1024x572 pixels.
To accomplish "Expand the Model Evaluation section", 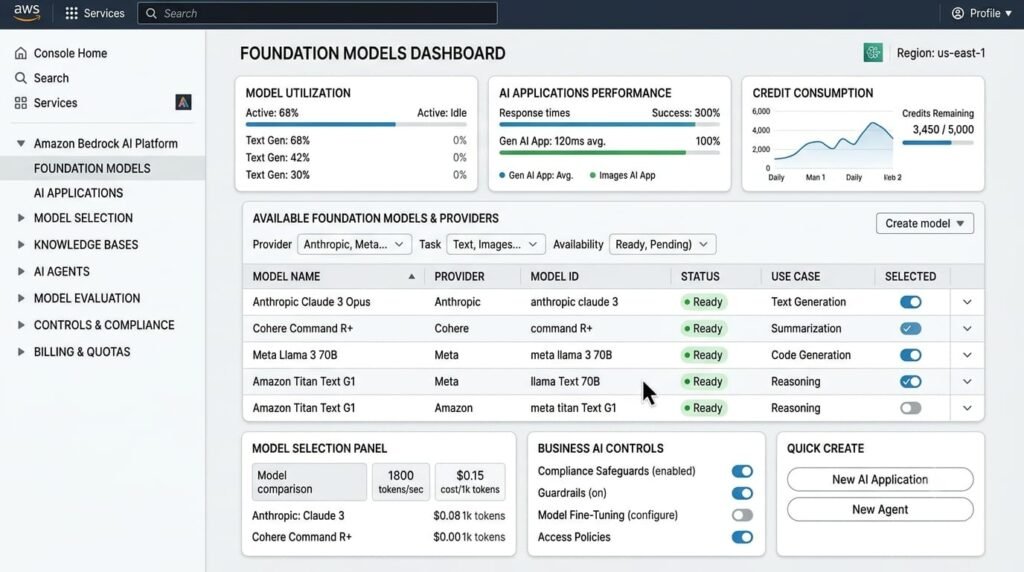I will point(21,298).
